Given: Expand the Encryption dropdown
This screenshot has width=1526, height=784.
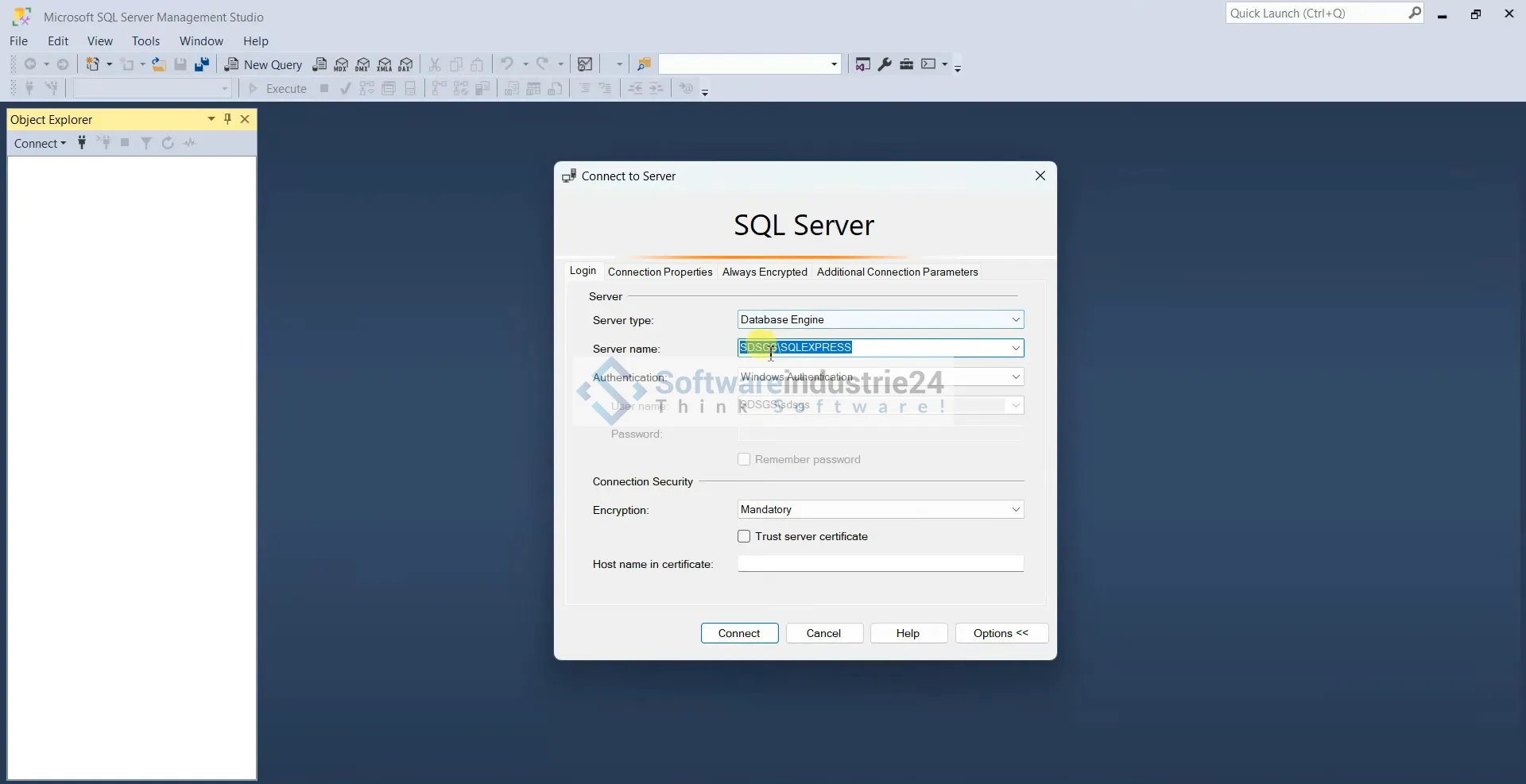Looking at the screenshot, I should tap(1015, 510).
